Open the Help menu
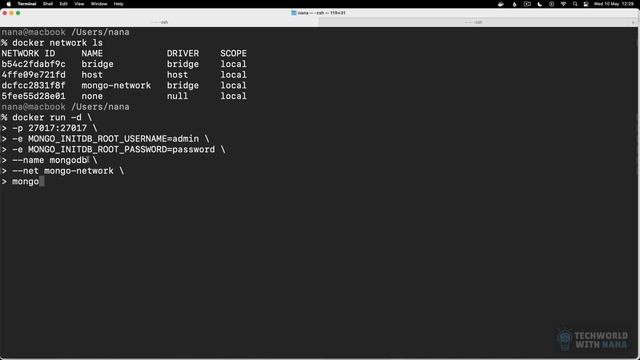Image resolution: width=640 pixels, height=360 pixels. 118,4
